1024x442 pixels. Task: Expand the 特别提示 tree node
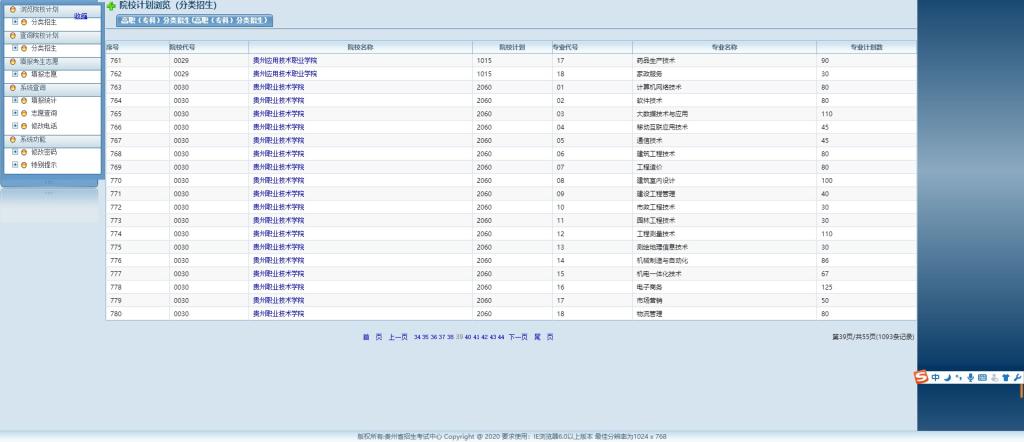[14, 166]
